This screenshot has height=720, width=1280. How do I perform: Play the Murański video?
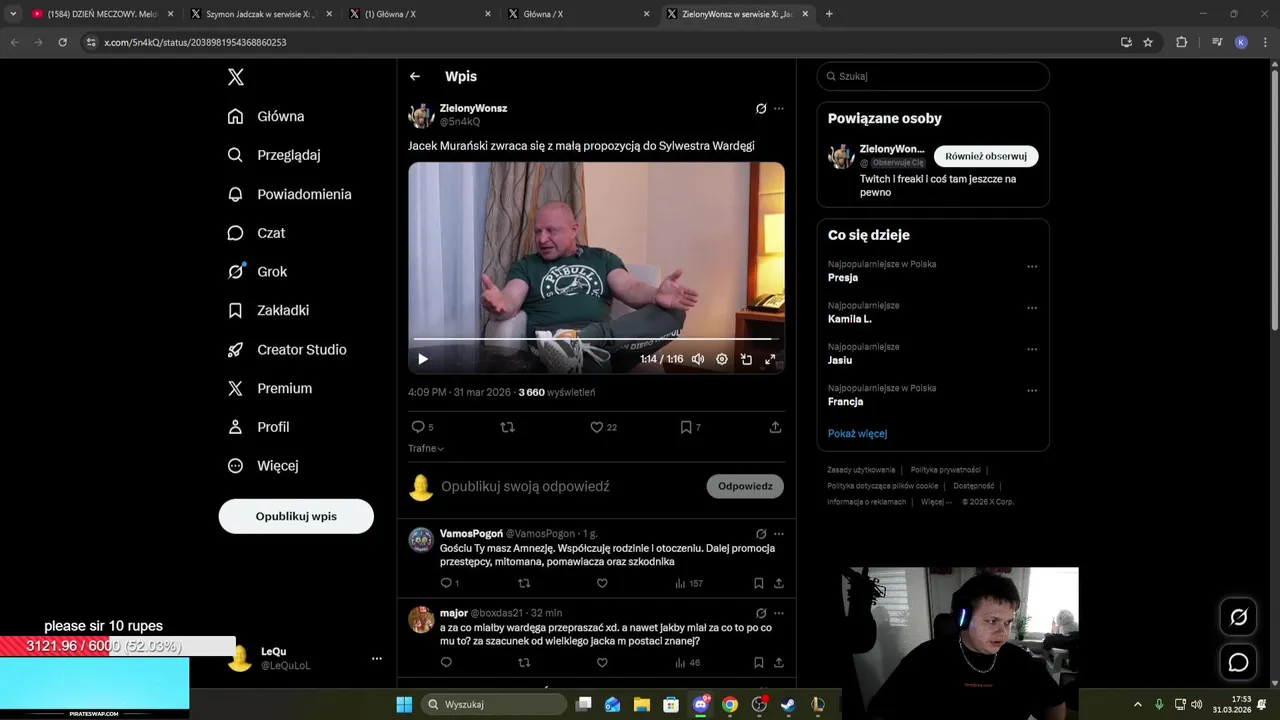[x=423, y=359]
